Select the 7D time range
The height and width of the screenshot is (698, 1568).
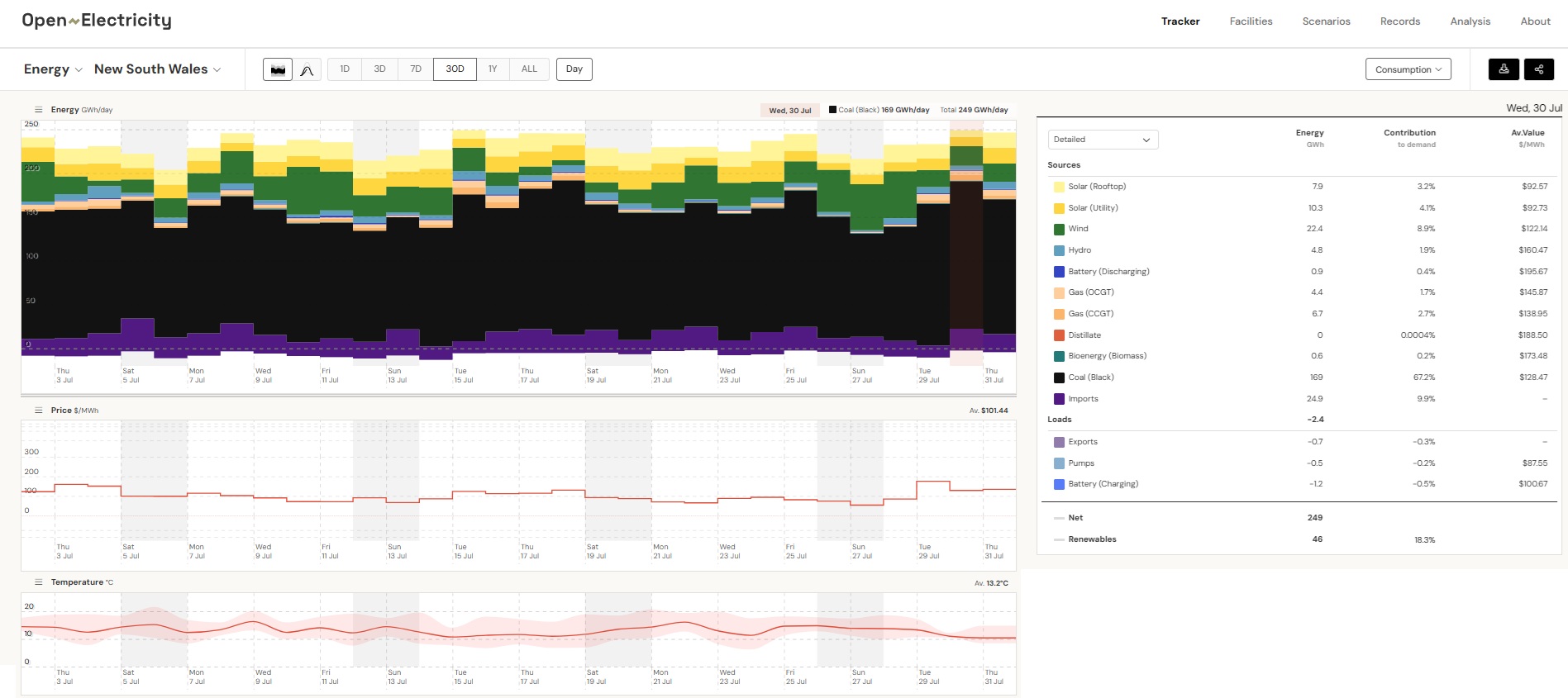point(416,69)
